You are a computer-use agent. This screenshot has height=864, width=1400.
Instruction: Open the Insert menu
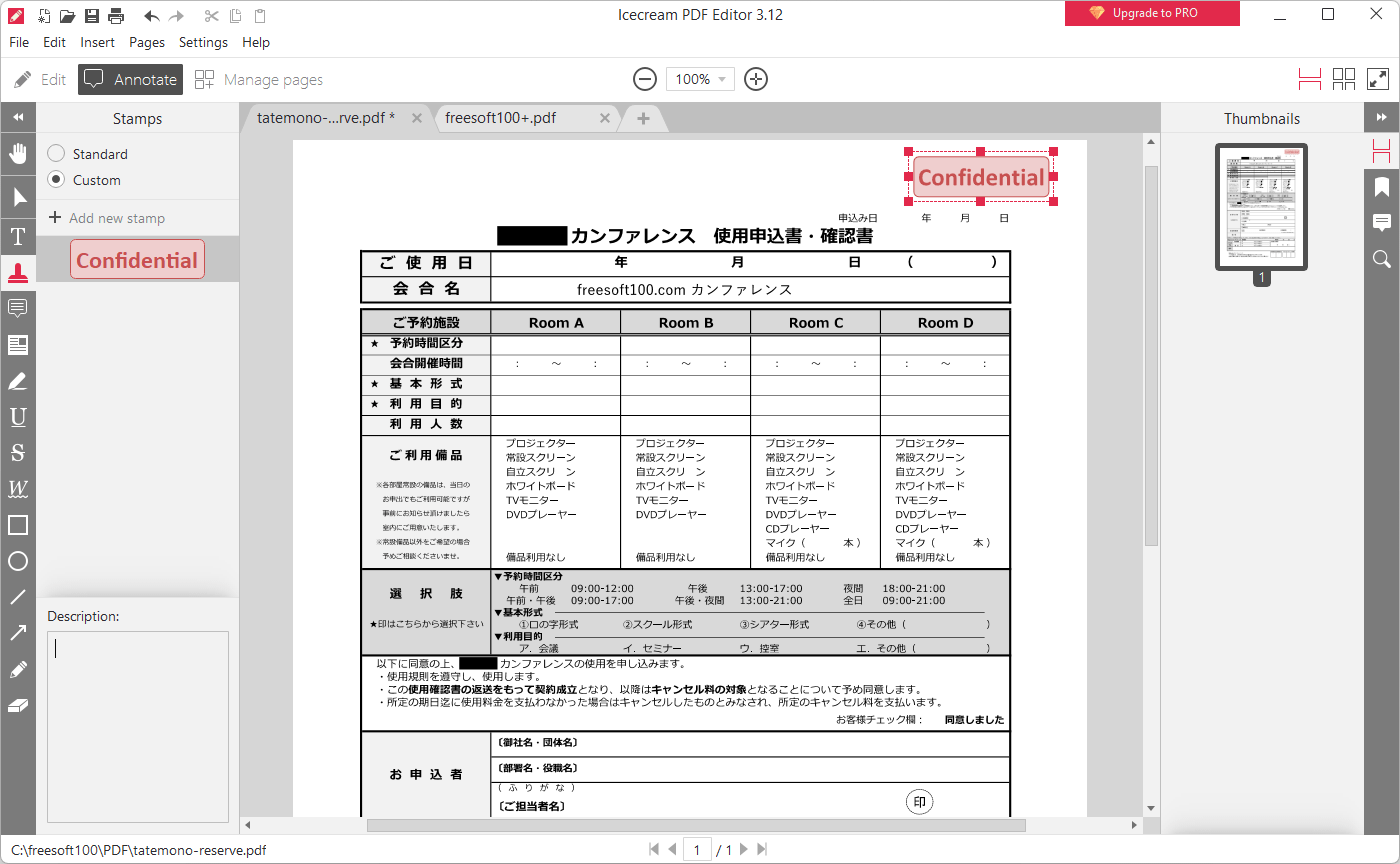[x=97, y=42]
